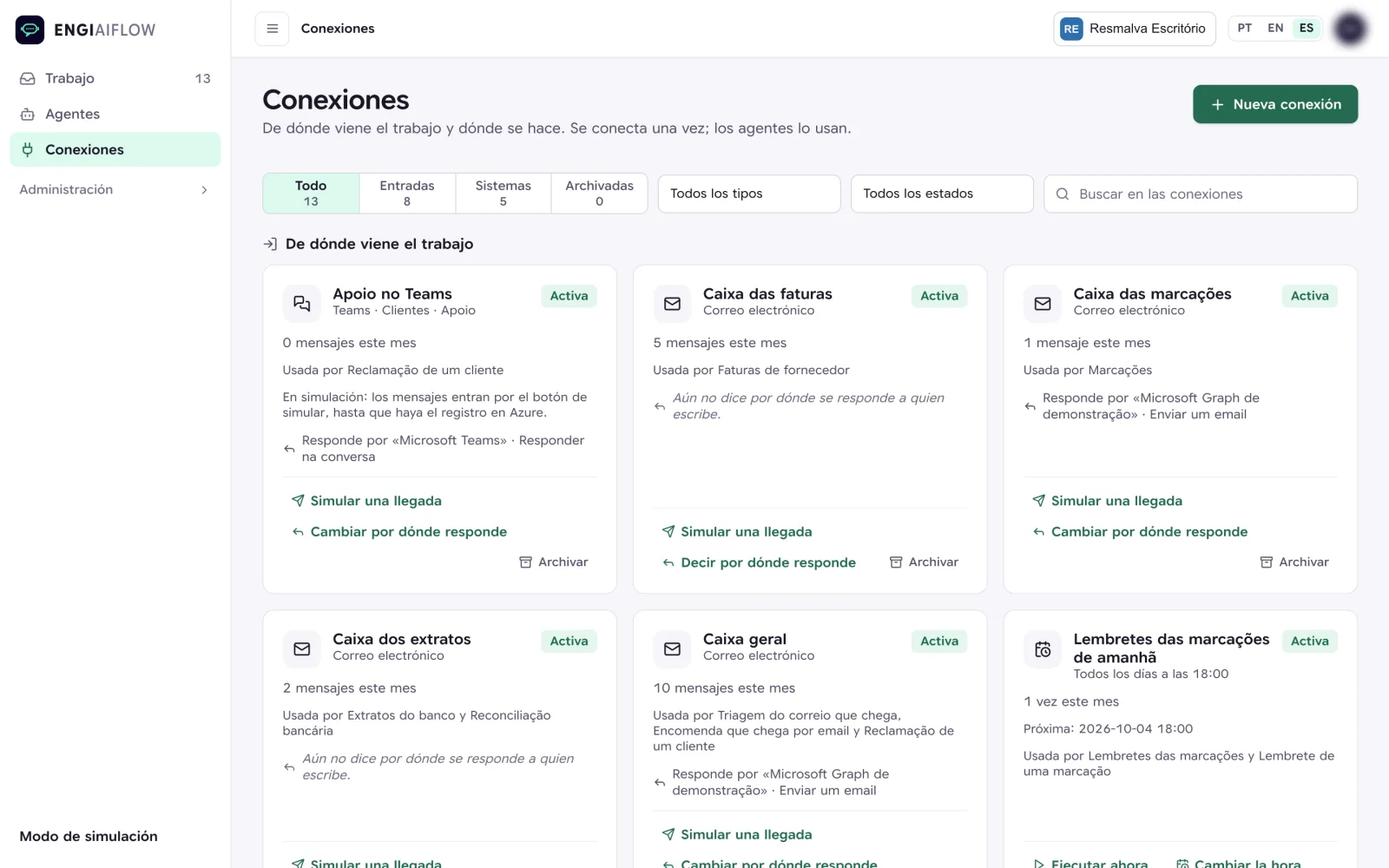
Task: Open Agentes in the sidebar
Action: pyautogui.click(x=115, y=114)
